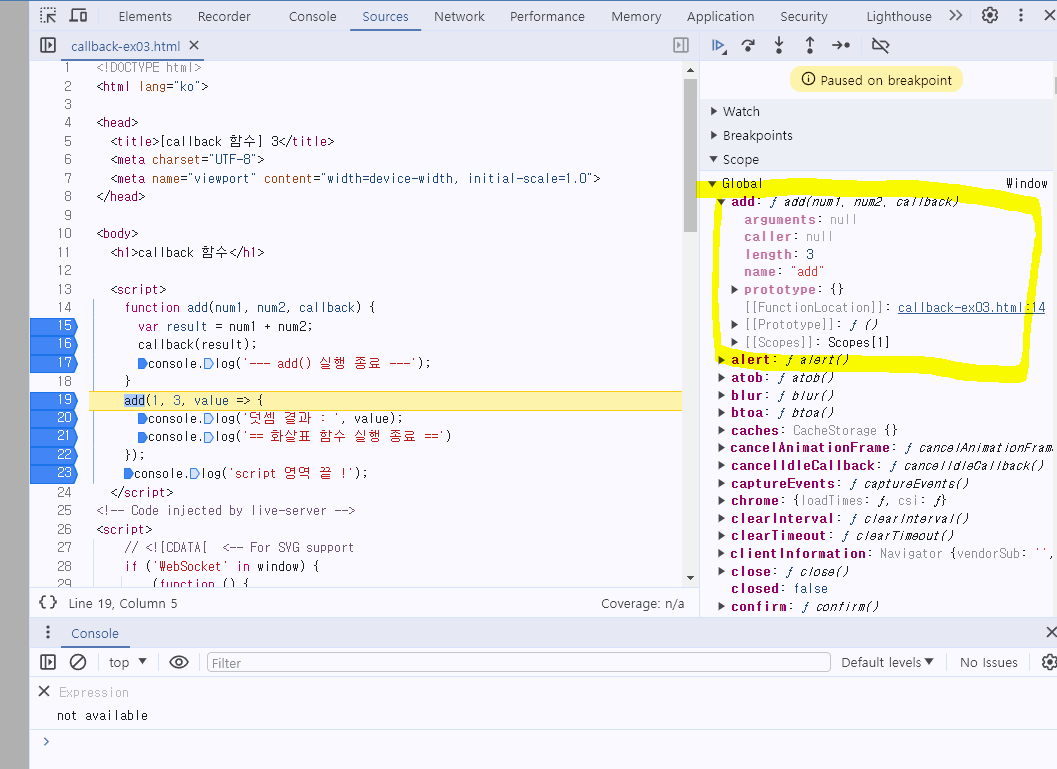
Task: Switch to the Application tab
Action: click(720, 16)
